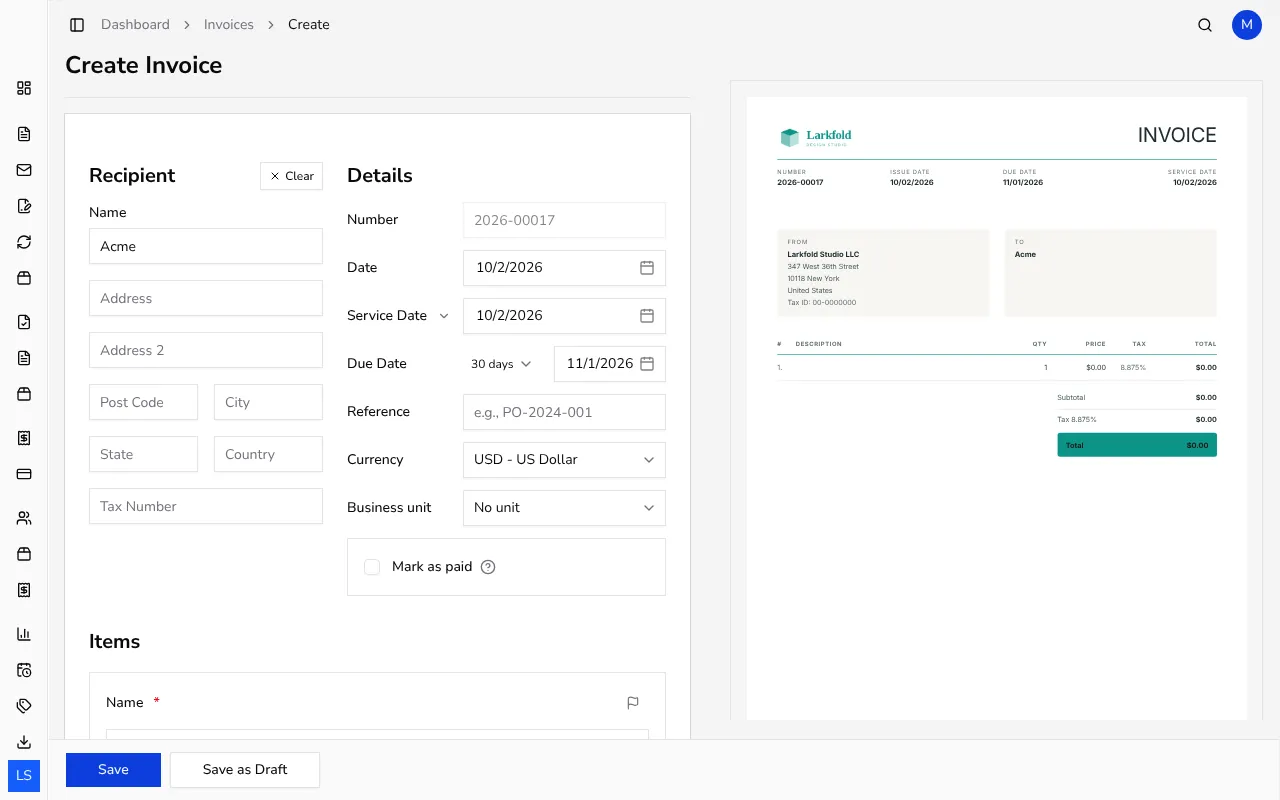
Task: Open the dashboard grid icon in sidebar
Action: (x=24, y=88)
